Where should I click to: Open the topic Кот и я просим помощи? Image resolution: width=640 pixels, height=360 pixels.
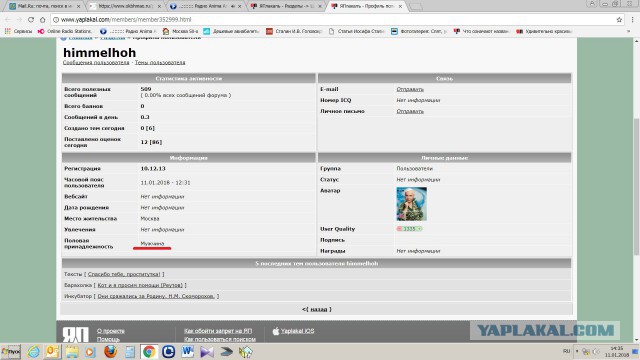(140, 285)
